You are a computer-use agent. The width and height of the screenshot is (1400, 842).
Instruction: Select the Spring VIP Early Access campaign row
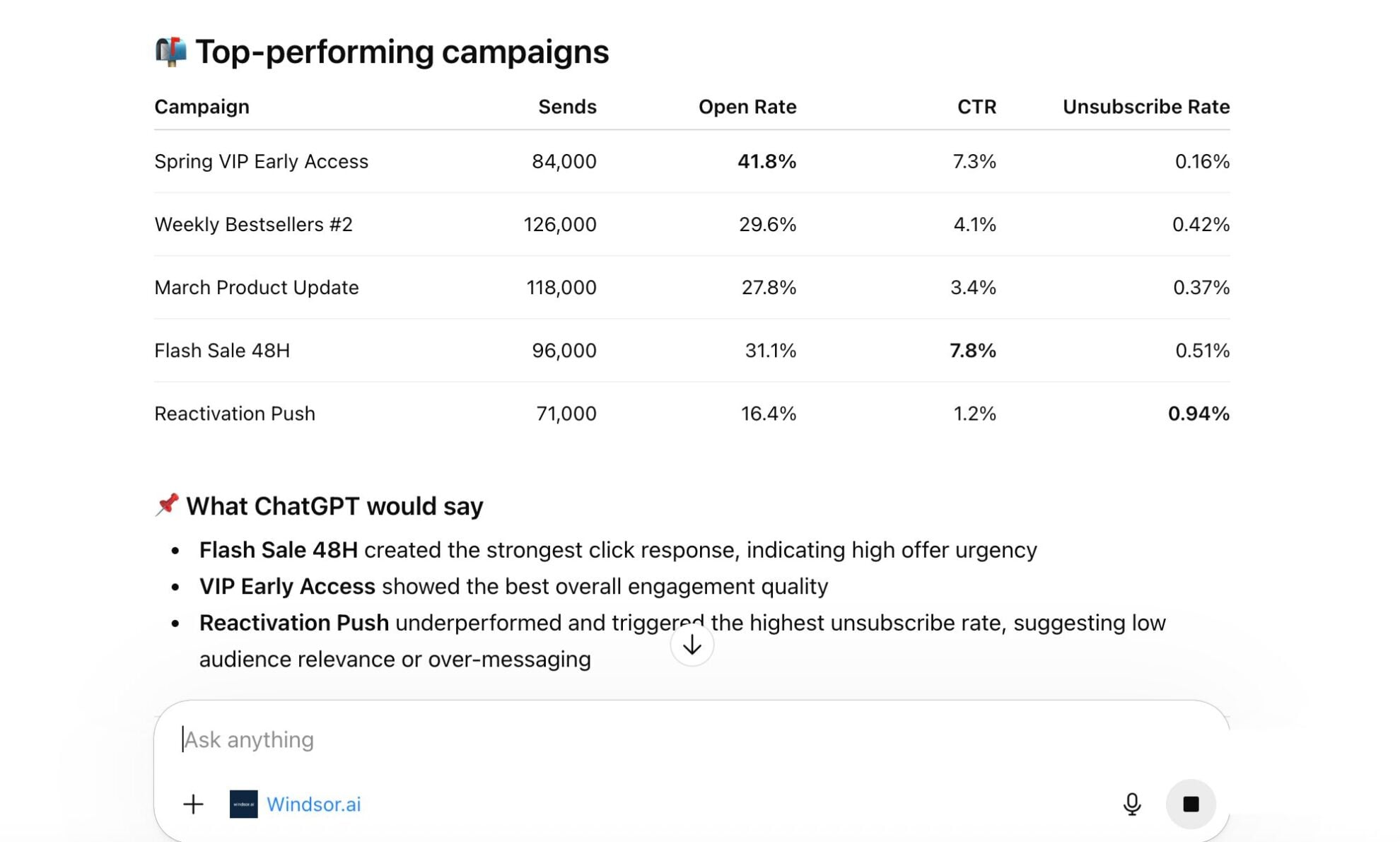(261, 161)
